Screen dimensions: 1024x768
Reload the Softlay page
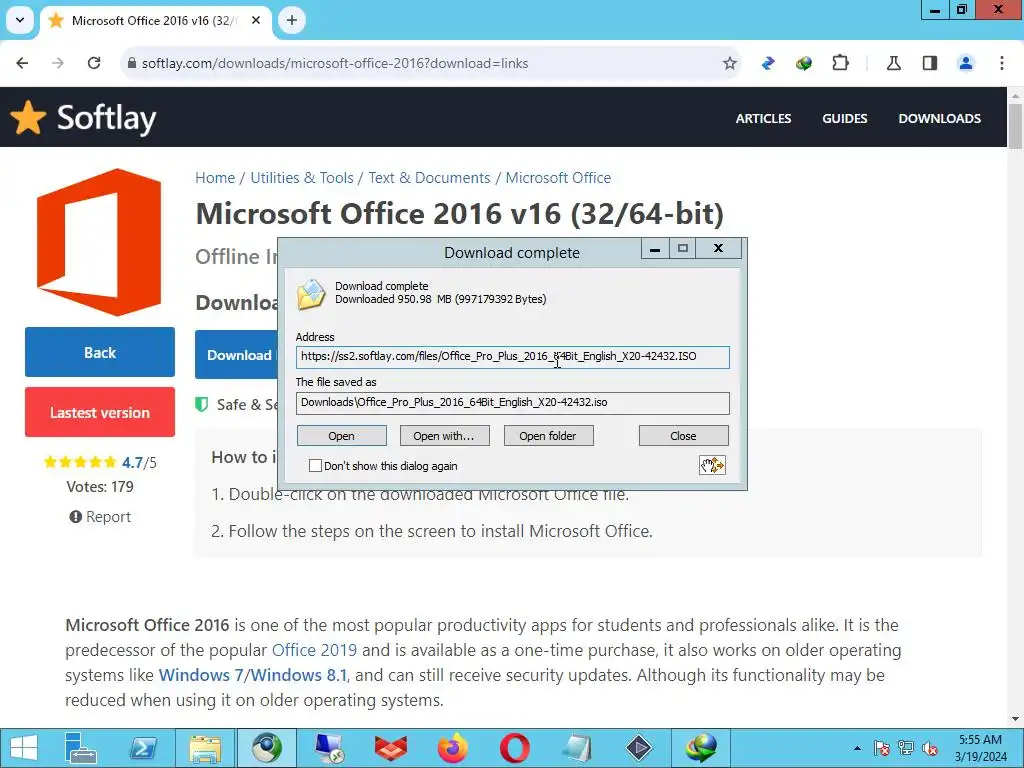[x=94, y=63]
